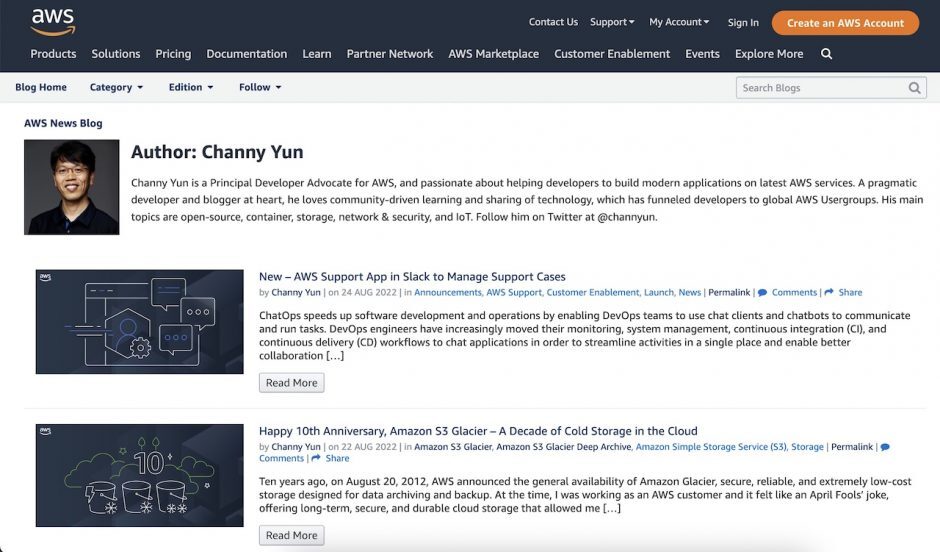Click share arrow icon on Slack Support post
This screenshot has width=940, height=552.
click(x=829, y=292)
